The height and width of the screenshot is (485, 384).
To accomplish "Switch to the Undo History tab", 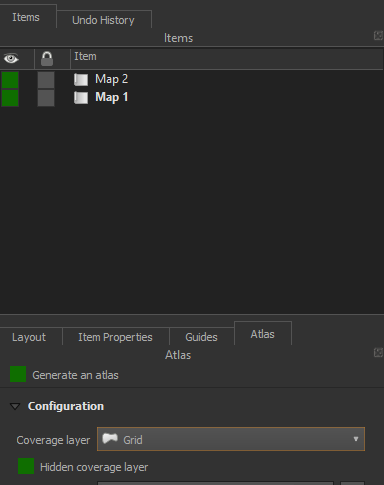I will pos(104,19).
